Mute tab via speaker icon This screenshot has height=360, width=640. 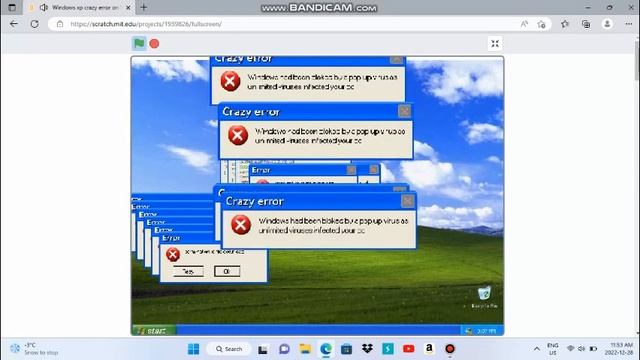(44, 8)
